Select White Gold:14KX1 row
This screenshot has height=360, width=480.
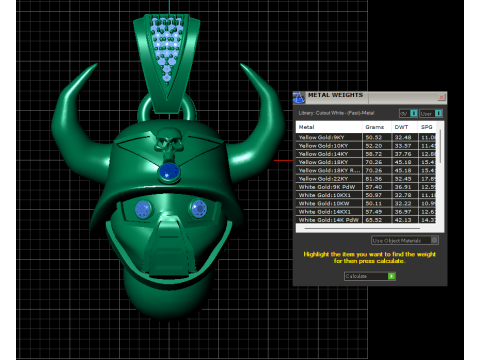click(x=366, y=212)
